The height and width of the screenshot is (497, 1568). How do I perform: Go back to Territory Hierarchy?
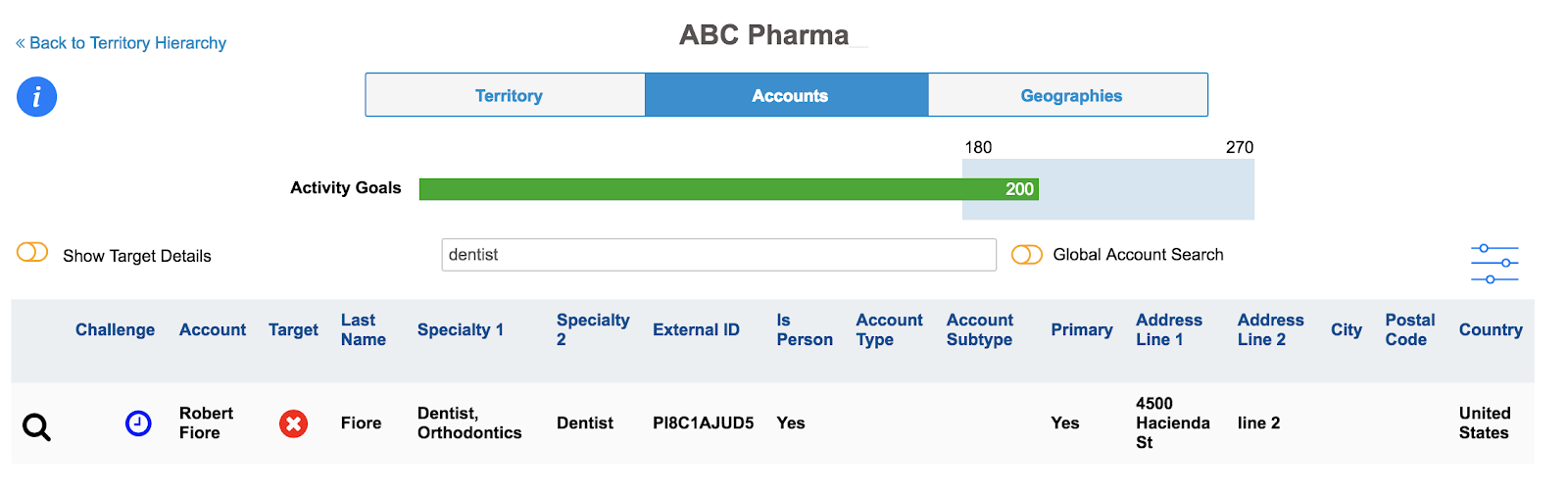click(x=121, y=43)
